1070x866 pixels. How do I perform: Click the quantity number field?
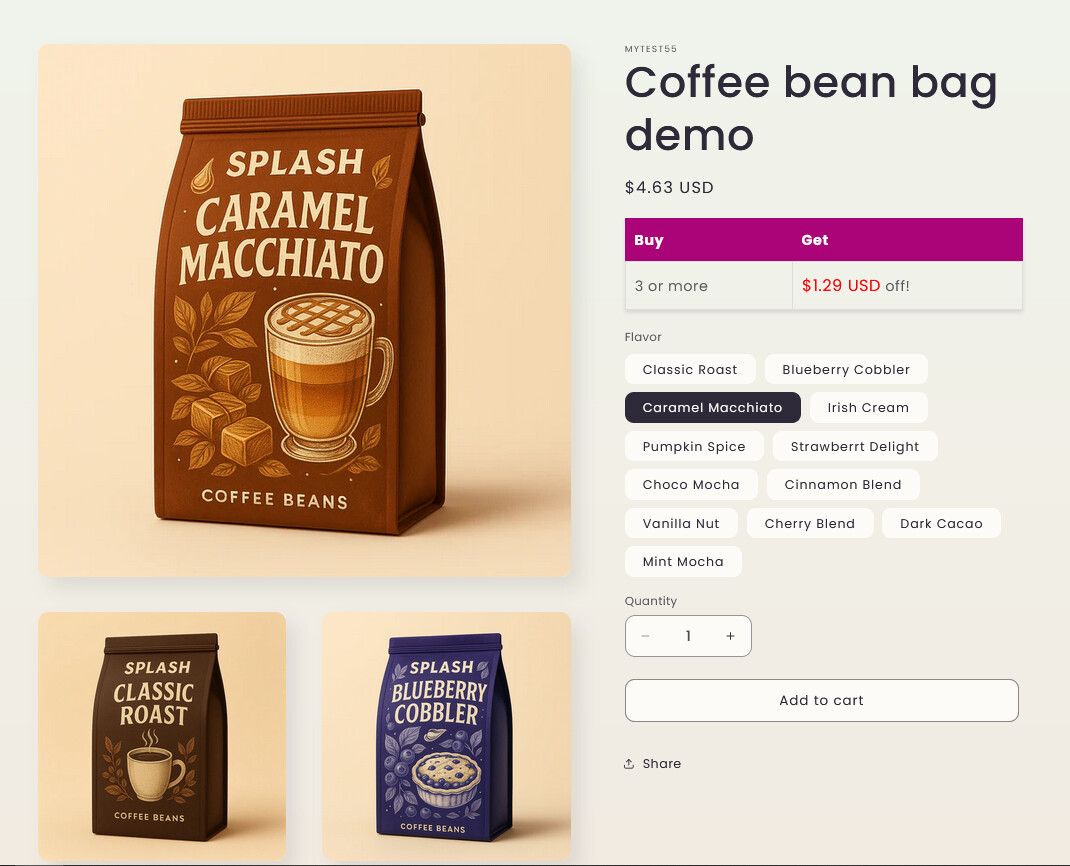click(x=688, y=636)
